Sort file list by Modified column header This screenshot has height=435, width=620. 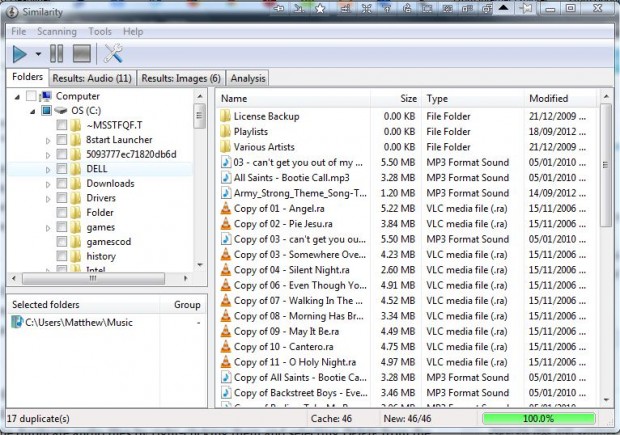(x=560, y=98)
